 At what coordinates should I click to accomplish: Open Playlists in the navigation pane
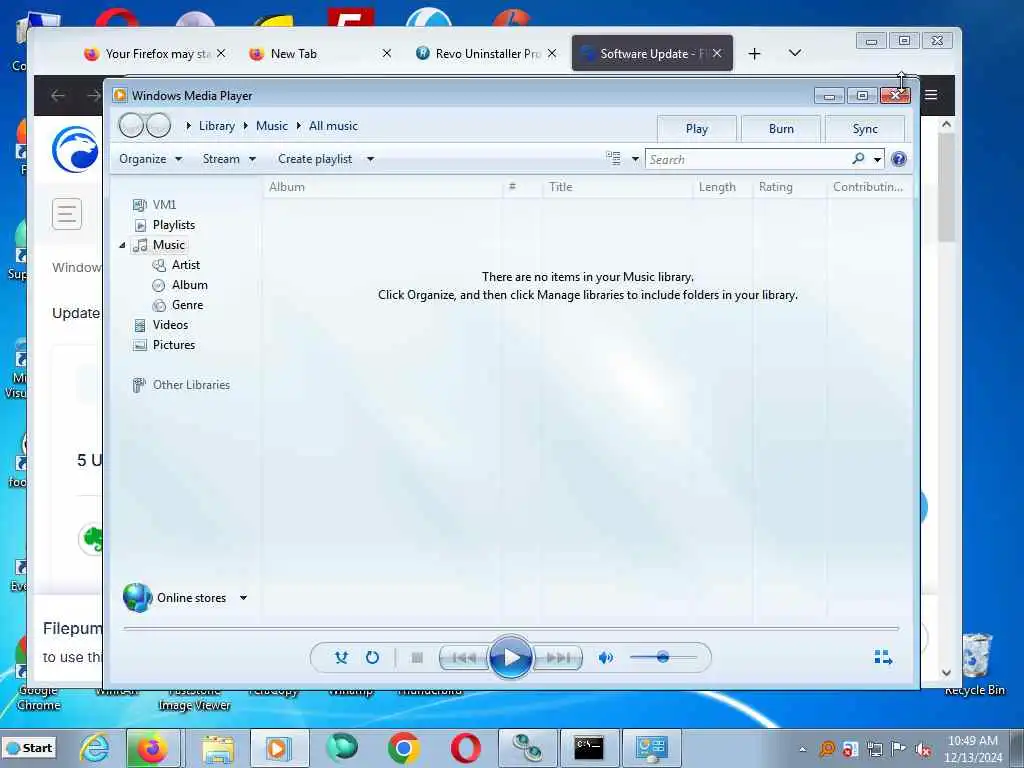[173, 225]
